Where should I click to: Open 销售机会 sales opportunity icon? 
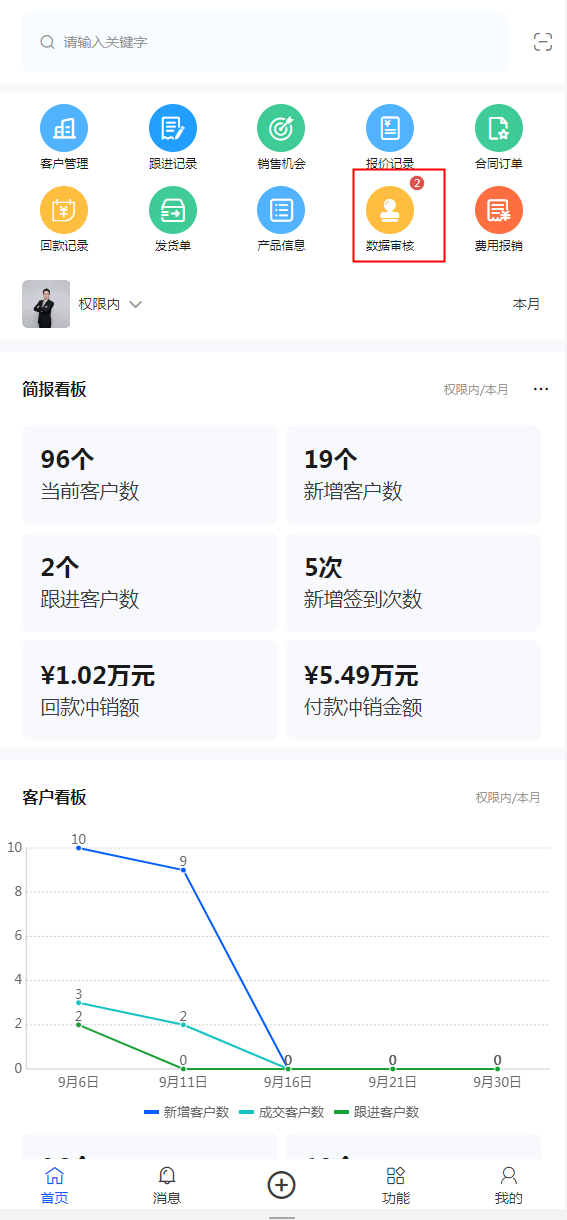(x=281, y=128)
